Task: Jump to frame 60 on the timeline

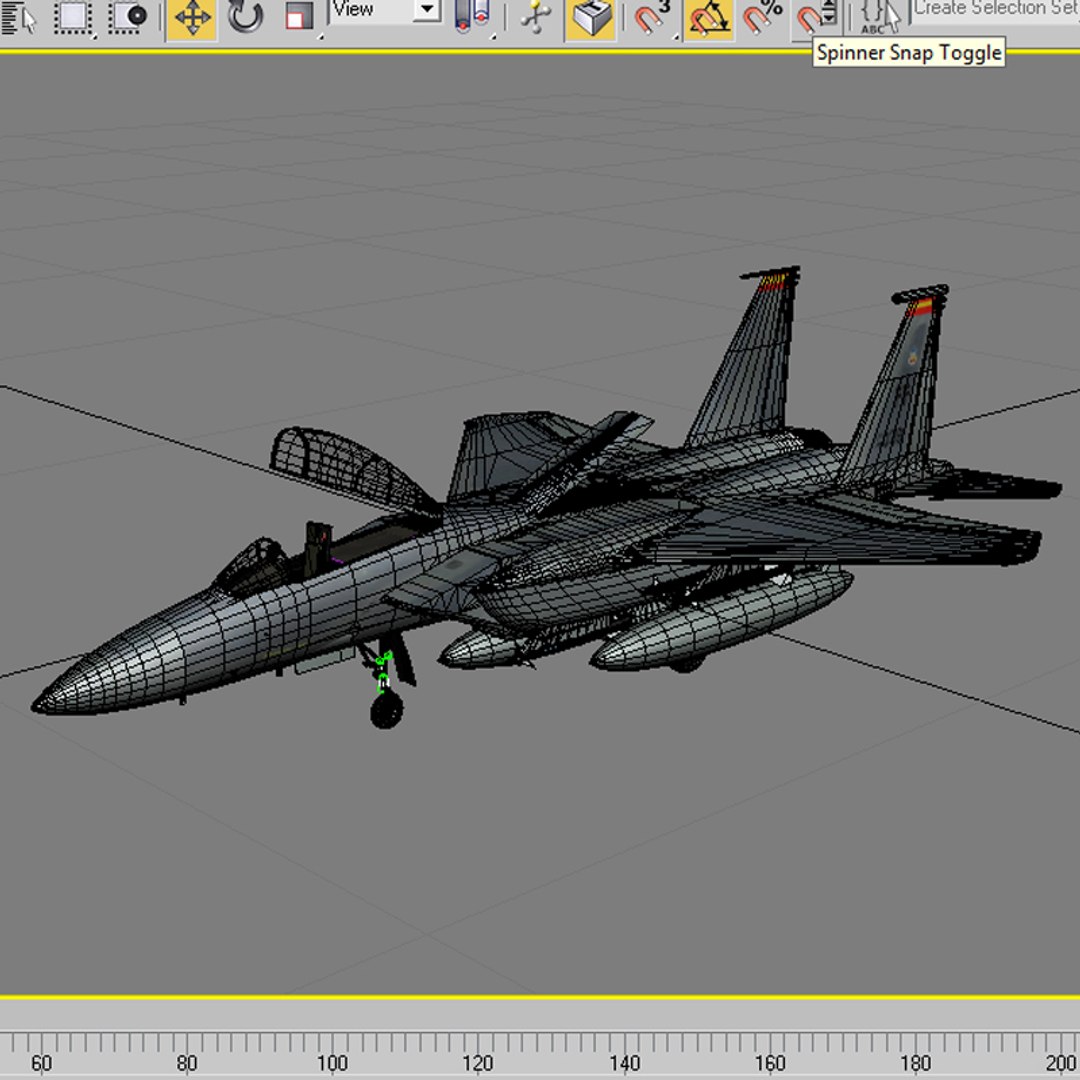Action: point(41,1063)
